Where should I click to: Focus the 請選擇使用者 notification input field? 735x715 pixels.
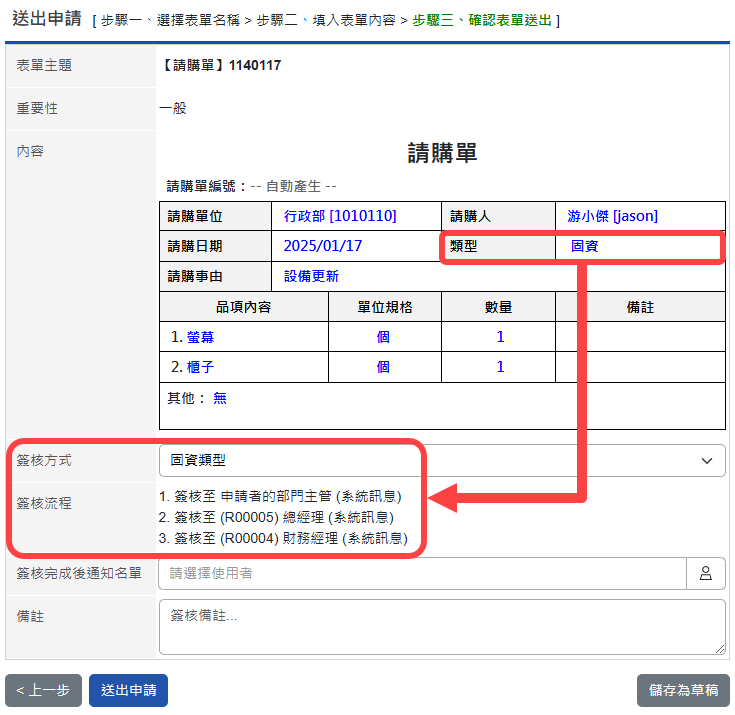[x=422, y=573]
